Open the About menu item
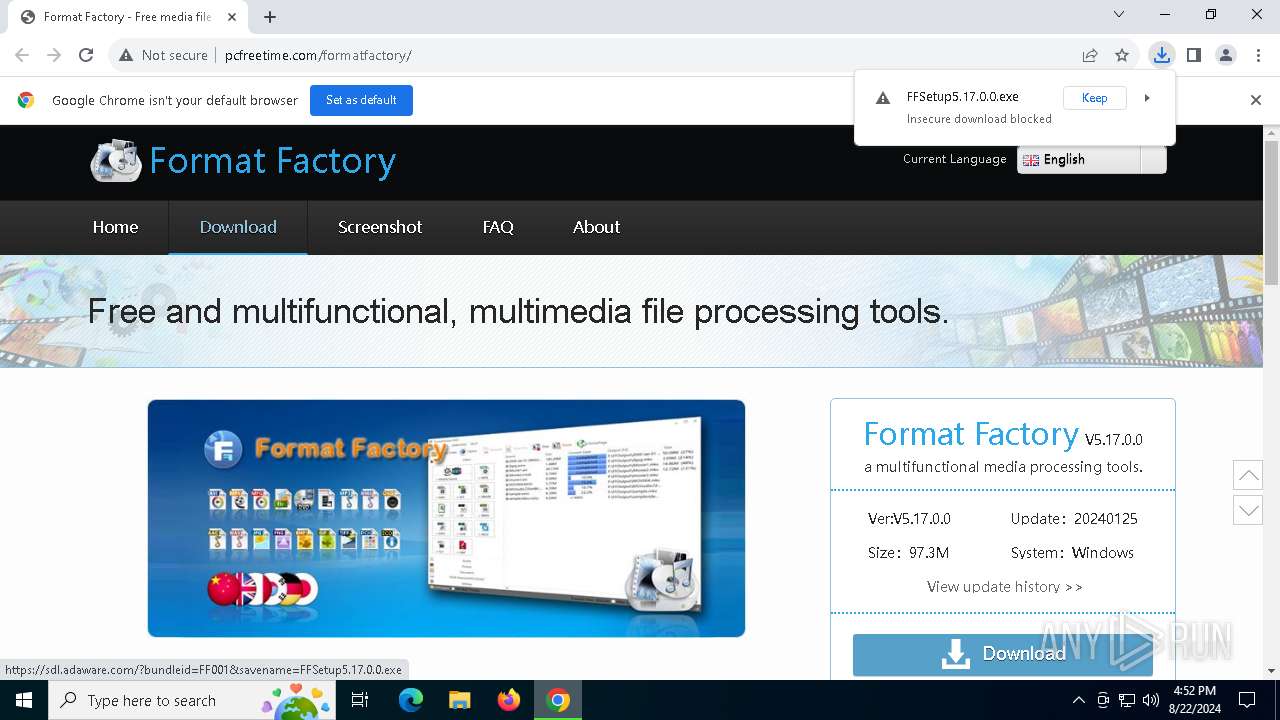Viewport: 1280px width, 720px height. click(597, 227)
